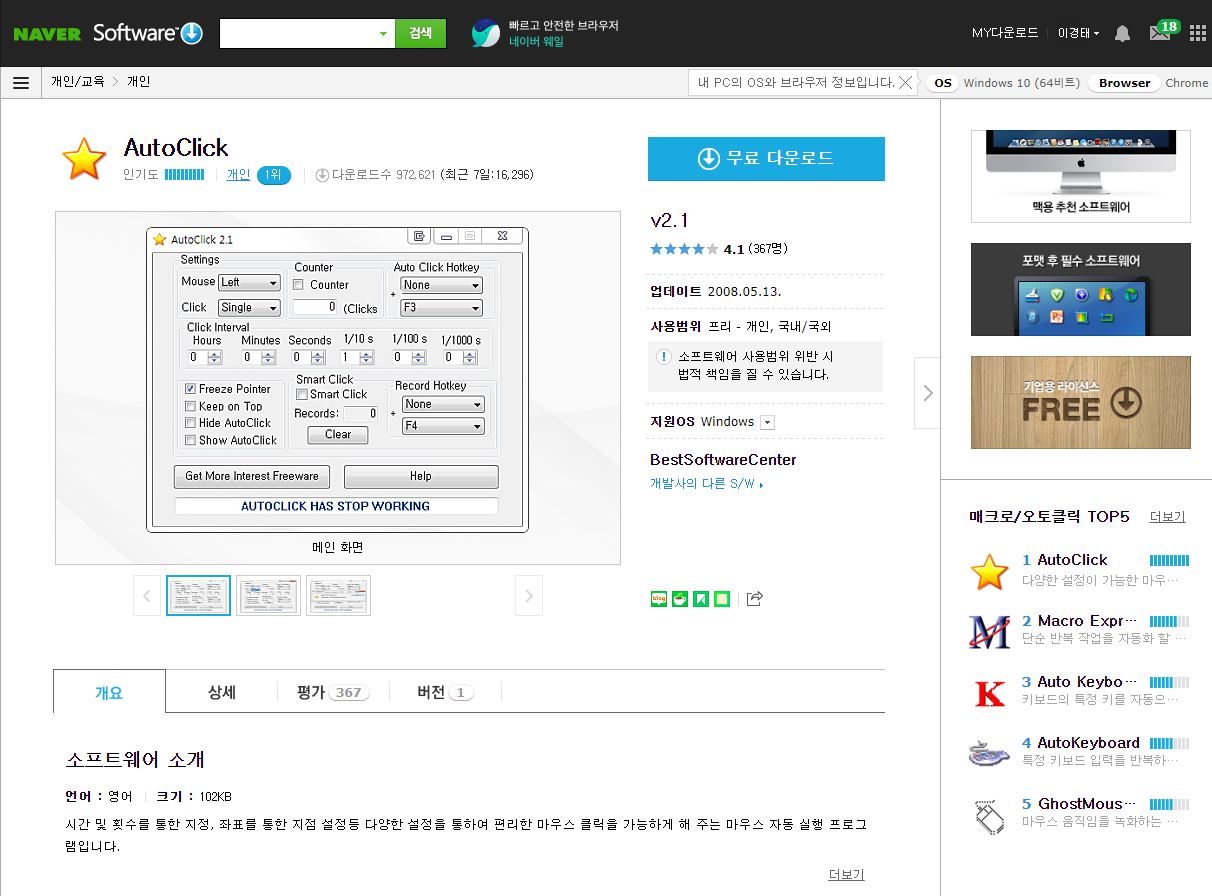Open the 버전 1 tab
Image resolution: width=1212 pixels, height=896 pixels.
tap(445, 692)
